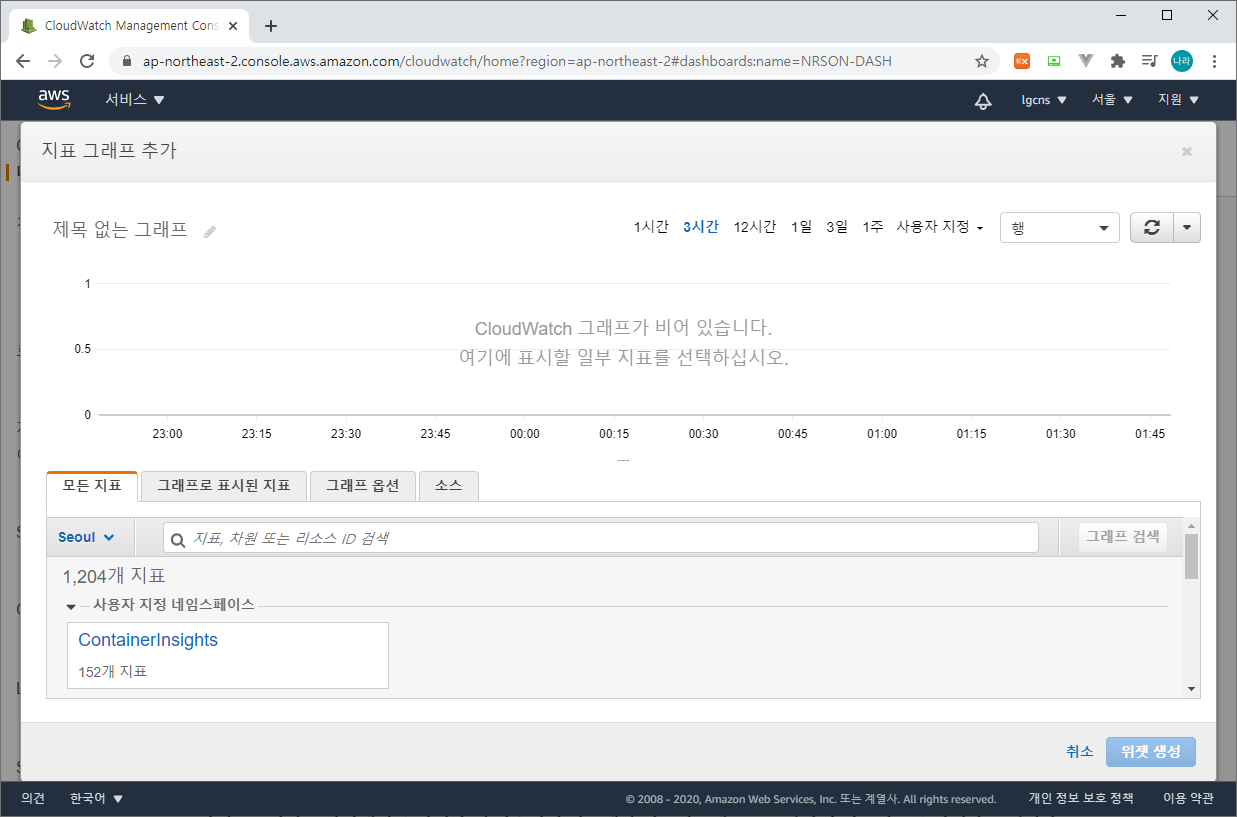Open 이용 약관 link
Viewport: 1237px width, 817px height.
(x=1188, y=799)
